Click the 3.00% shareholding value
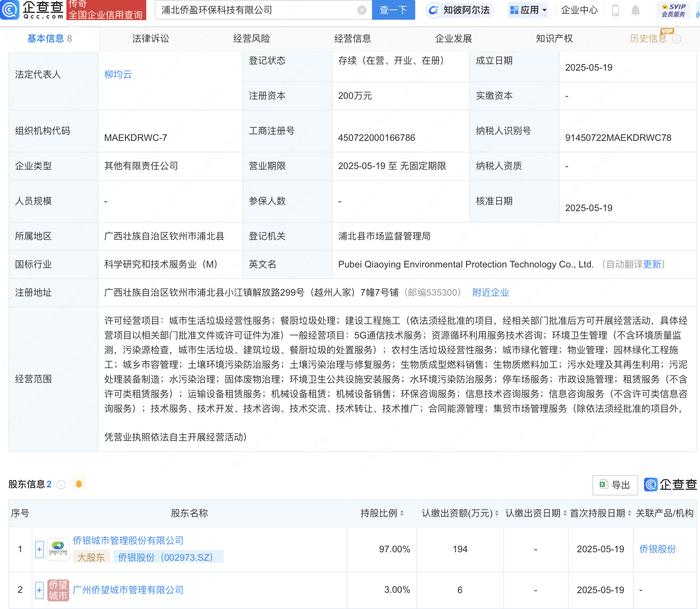This screenshot has width=700, height=609. (x=397, y=590)
